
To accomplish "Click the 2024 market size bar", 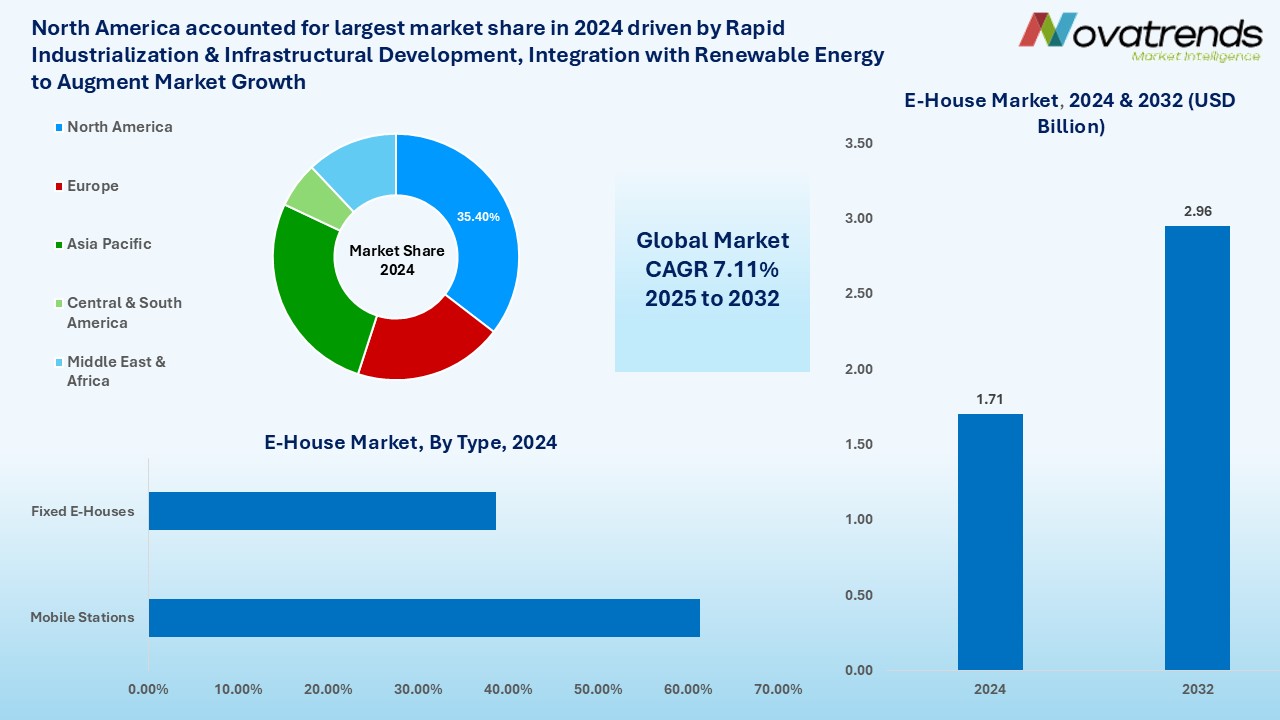I will 990,542.
